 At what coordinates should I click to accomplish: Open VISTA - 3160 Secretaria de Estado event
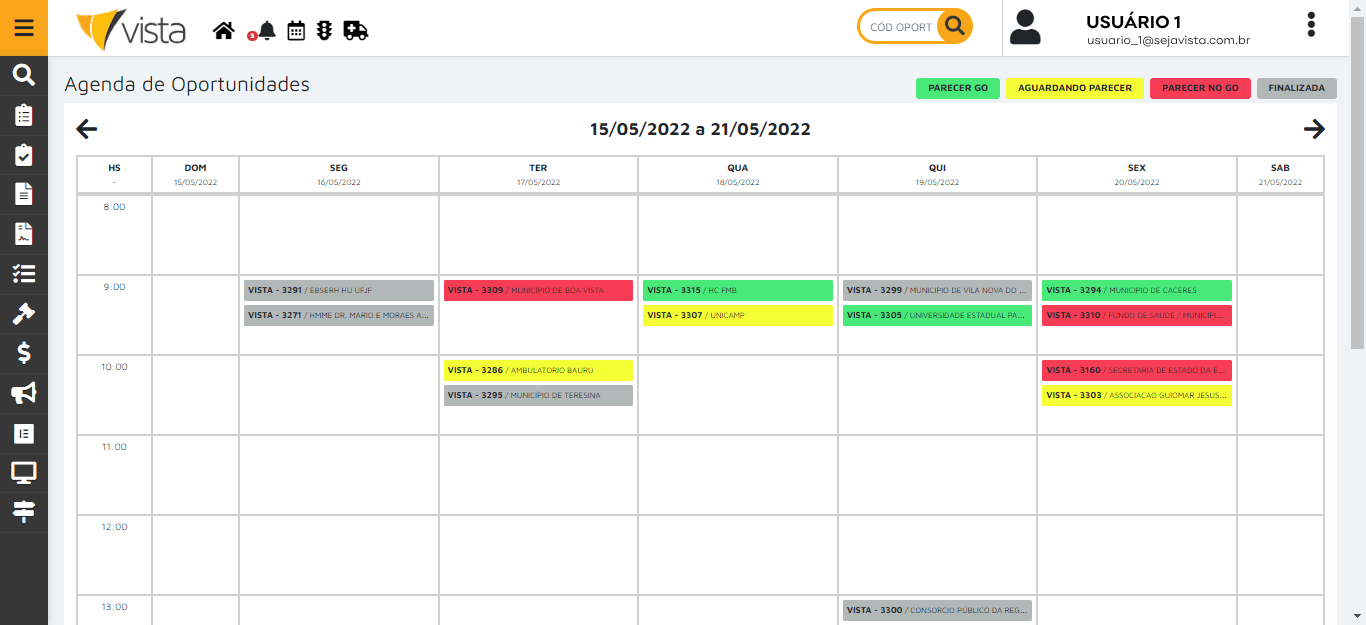pyautogui.click(x=1137, y=370)
